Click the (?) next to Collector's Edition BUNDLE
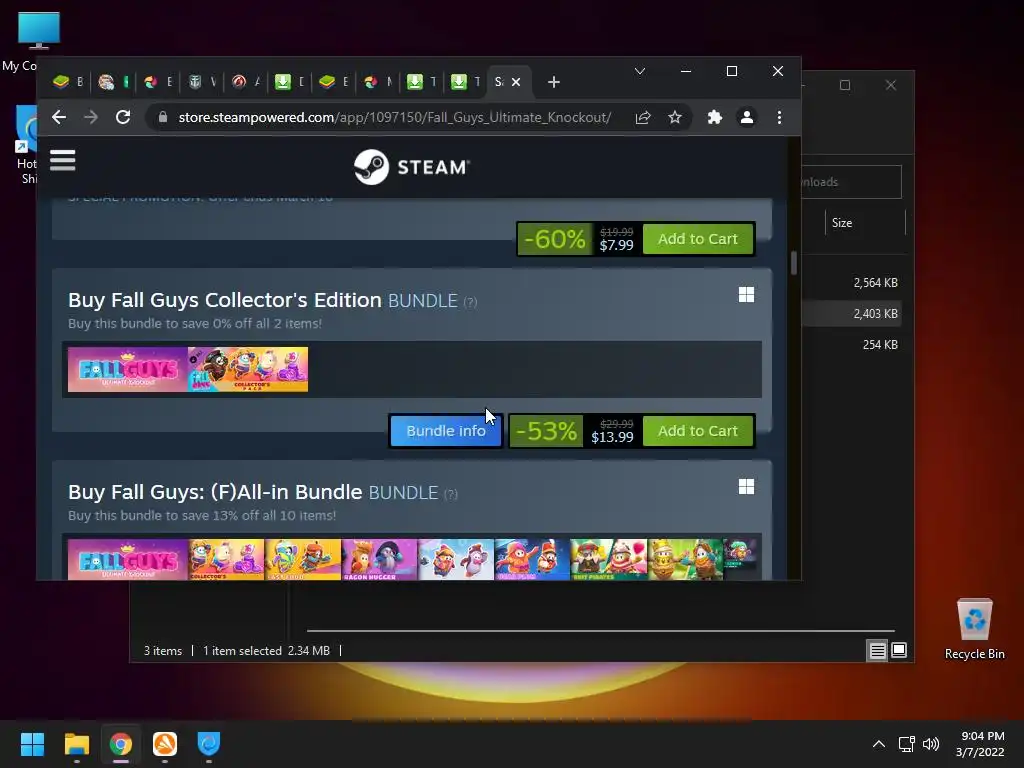The image size is (1024, 768). point(470,302)
